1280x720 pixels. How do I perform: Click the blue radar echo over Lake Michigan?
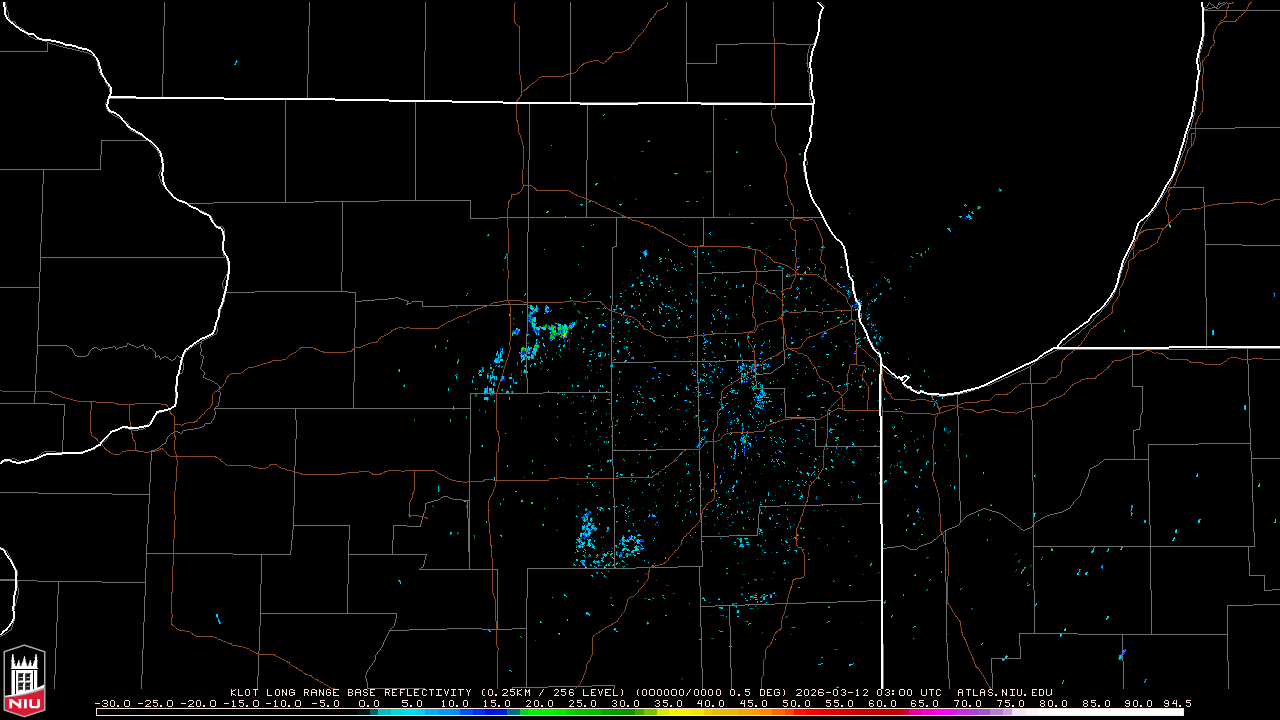point(968,213)
